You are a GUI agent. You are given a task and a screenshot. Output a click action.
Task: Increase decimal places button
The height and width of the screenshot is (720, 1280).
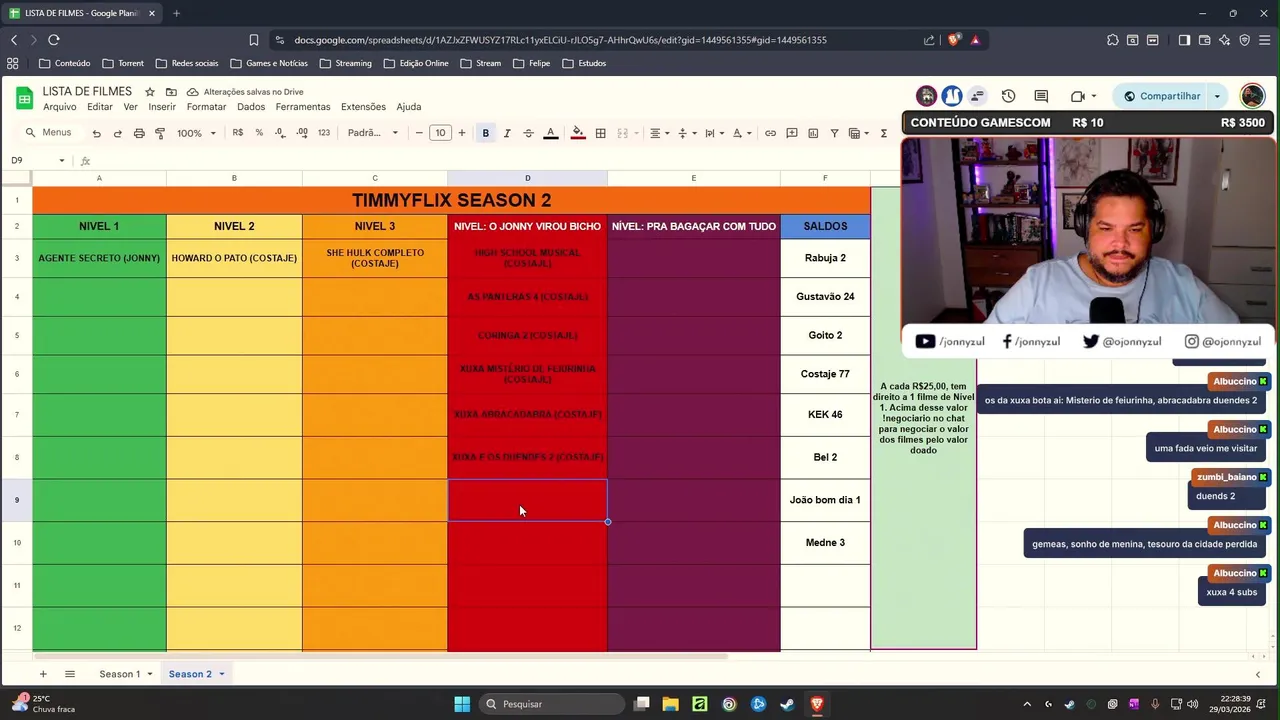pyautogui.click(x=302, y=133)
